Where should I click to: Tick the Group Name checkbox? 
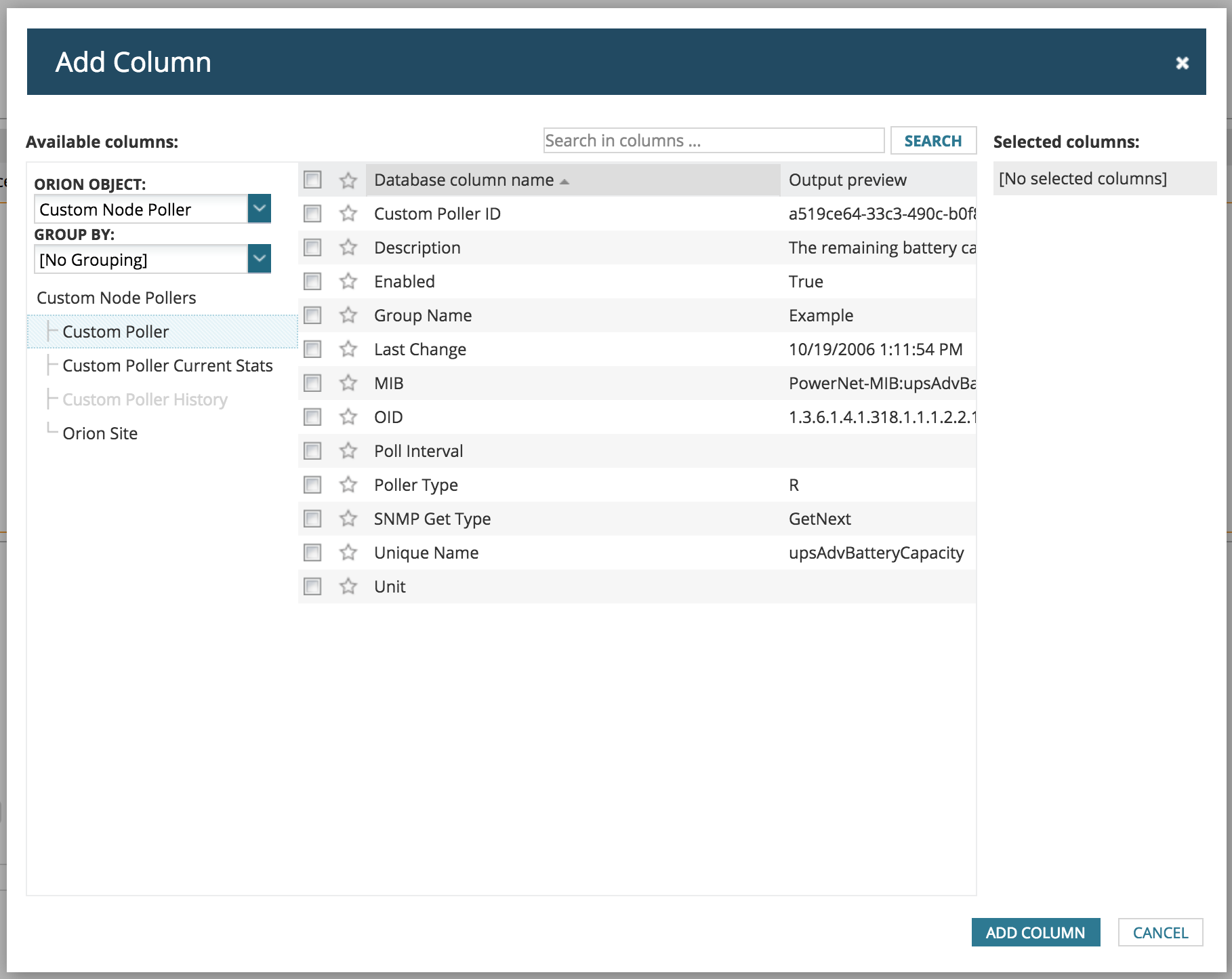[x=312, y=315]
